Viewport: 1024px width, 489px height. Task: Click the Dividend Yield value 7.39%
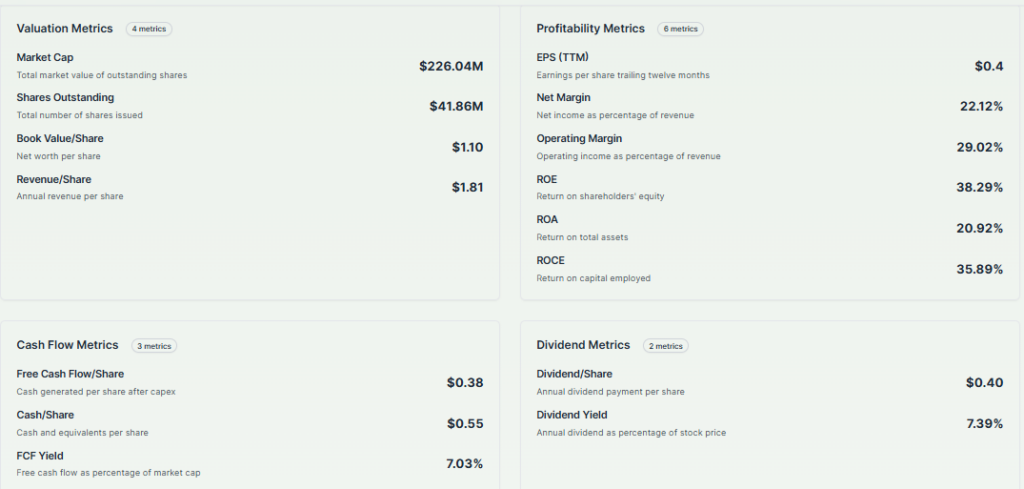point(984,424)
